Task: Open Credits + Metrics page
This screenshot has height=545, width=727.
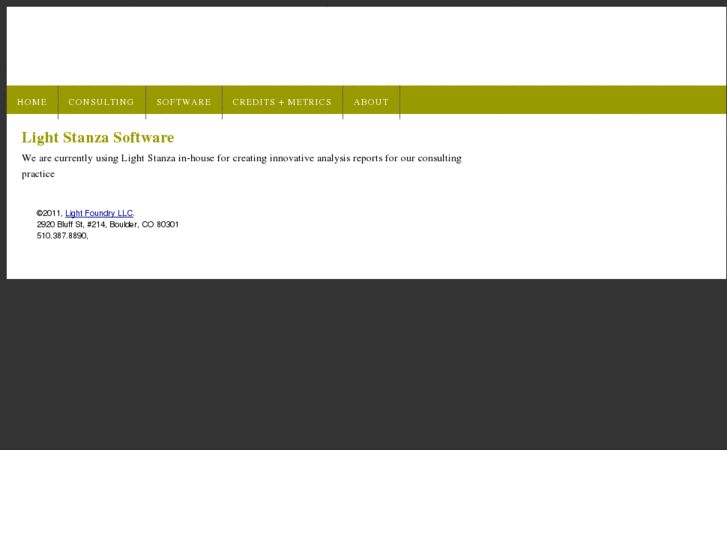Action: click(282, 102)
